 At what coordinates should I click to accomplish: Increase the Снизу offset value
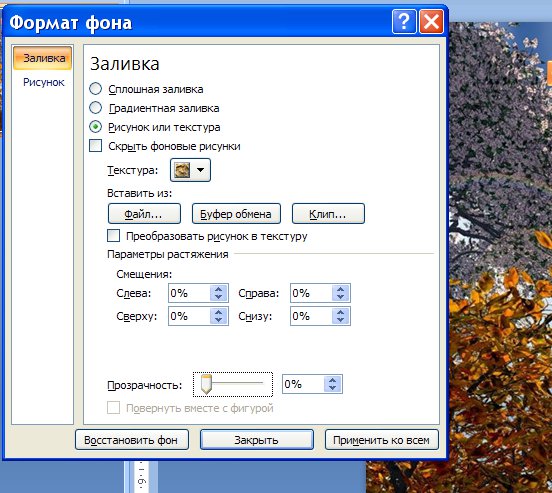pyautogui.click(x=340, y=312)
